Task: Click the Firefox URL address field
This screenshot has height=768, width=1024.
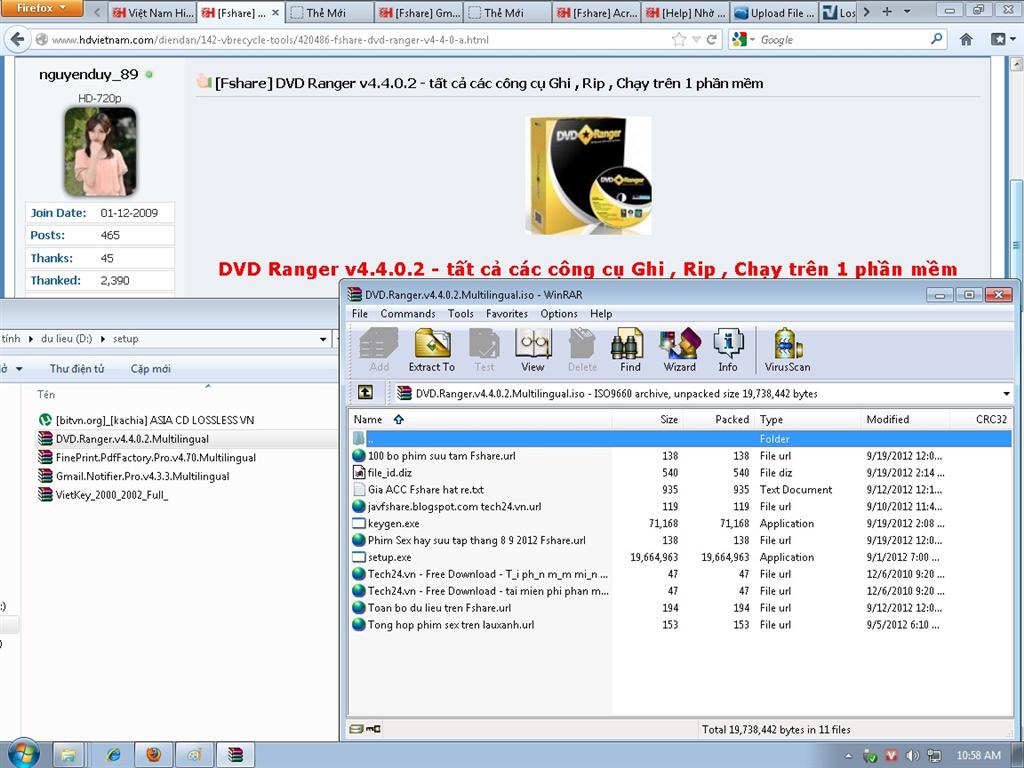Action: 359,40
